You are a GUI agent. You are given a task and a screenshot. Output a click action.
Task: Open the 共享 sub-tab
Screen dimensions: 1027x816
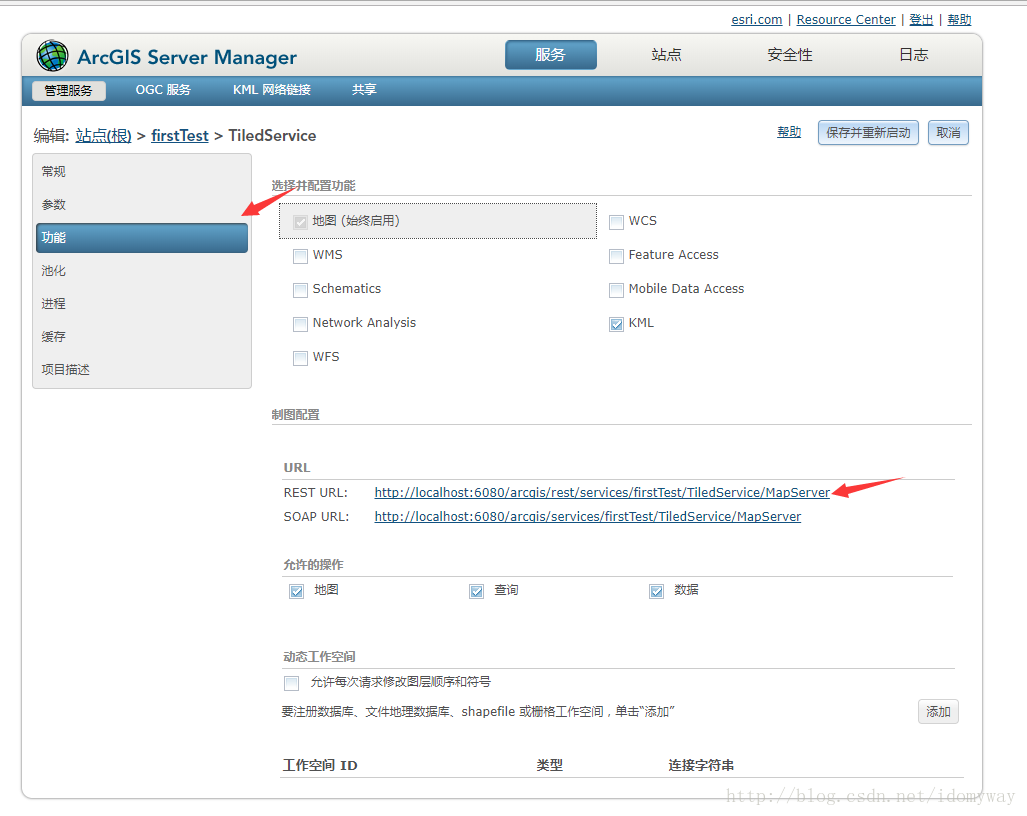(364, 90)
